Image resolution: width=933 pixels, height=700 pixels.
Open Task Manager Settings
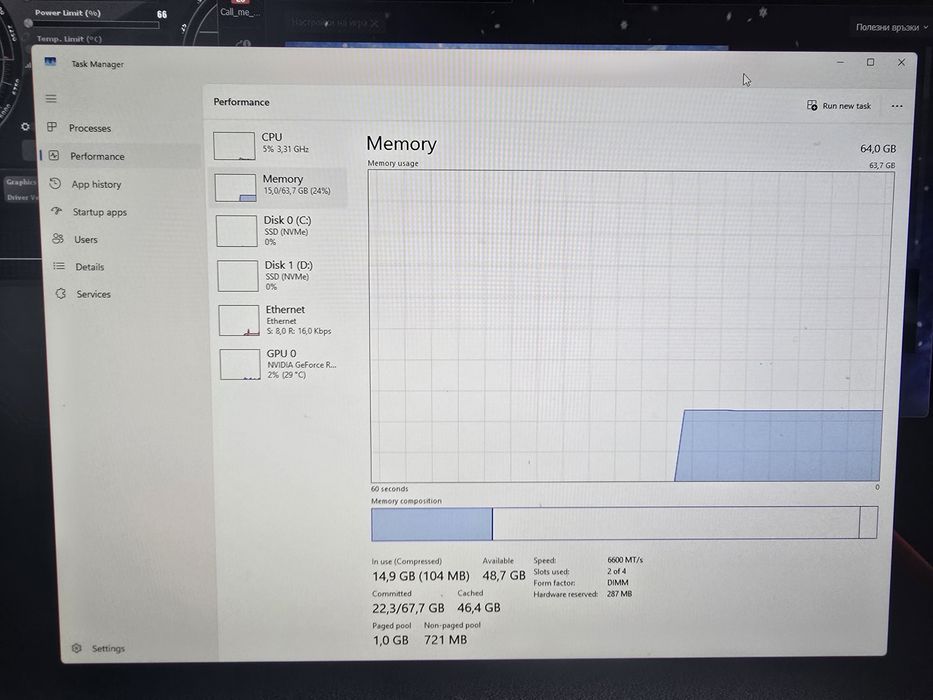coord(108,648)
